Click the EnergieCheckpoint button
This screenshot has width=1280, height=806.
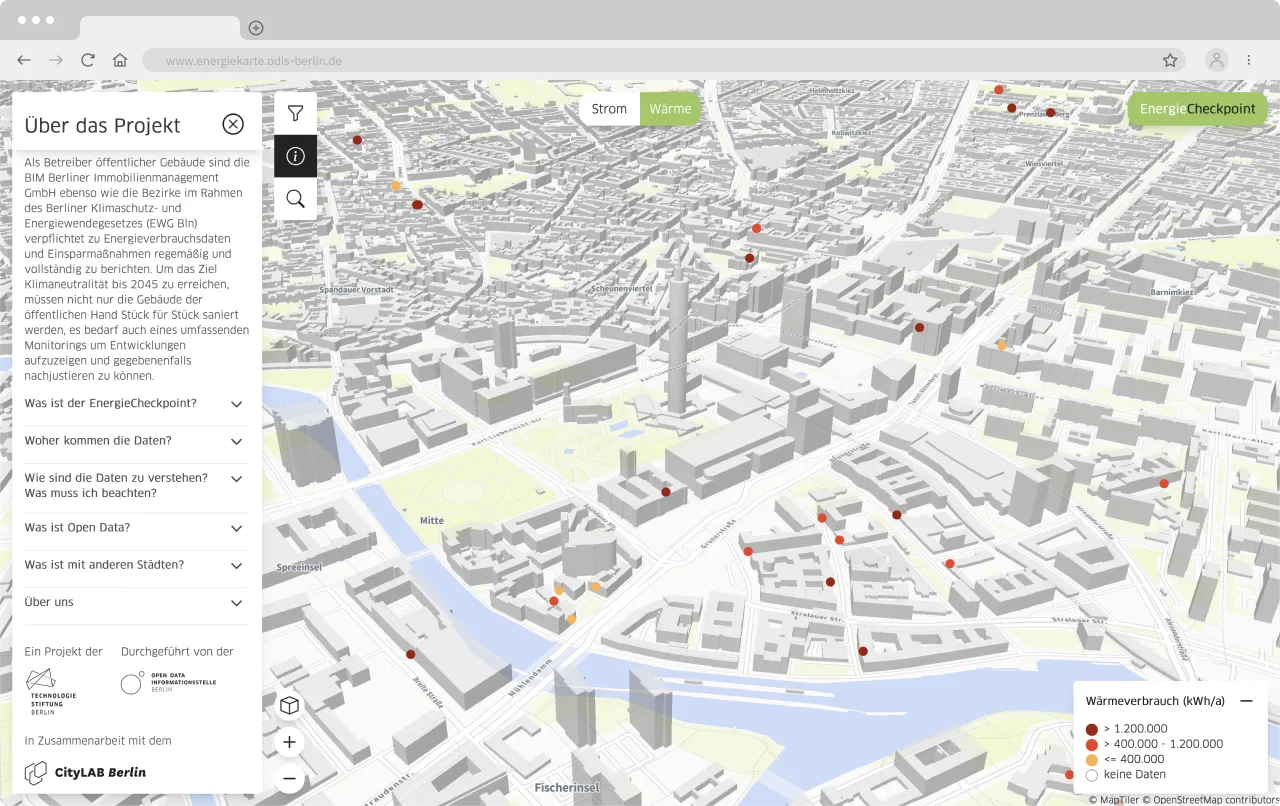[1197, 109]
